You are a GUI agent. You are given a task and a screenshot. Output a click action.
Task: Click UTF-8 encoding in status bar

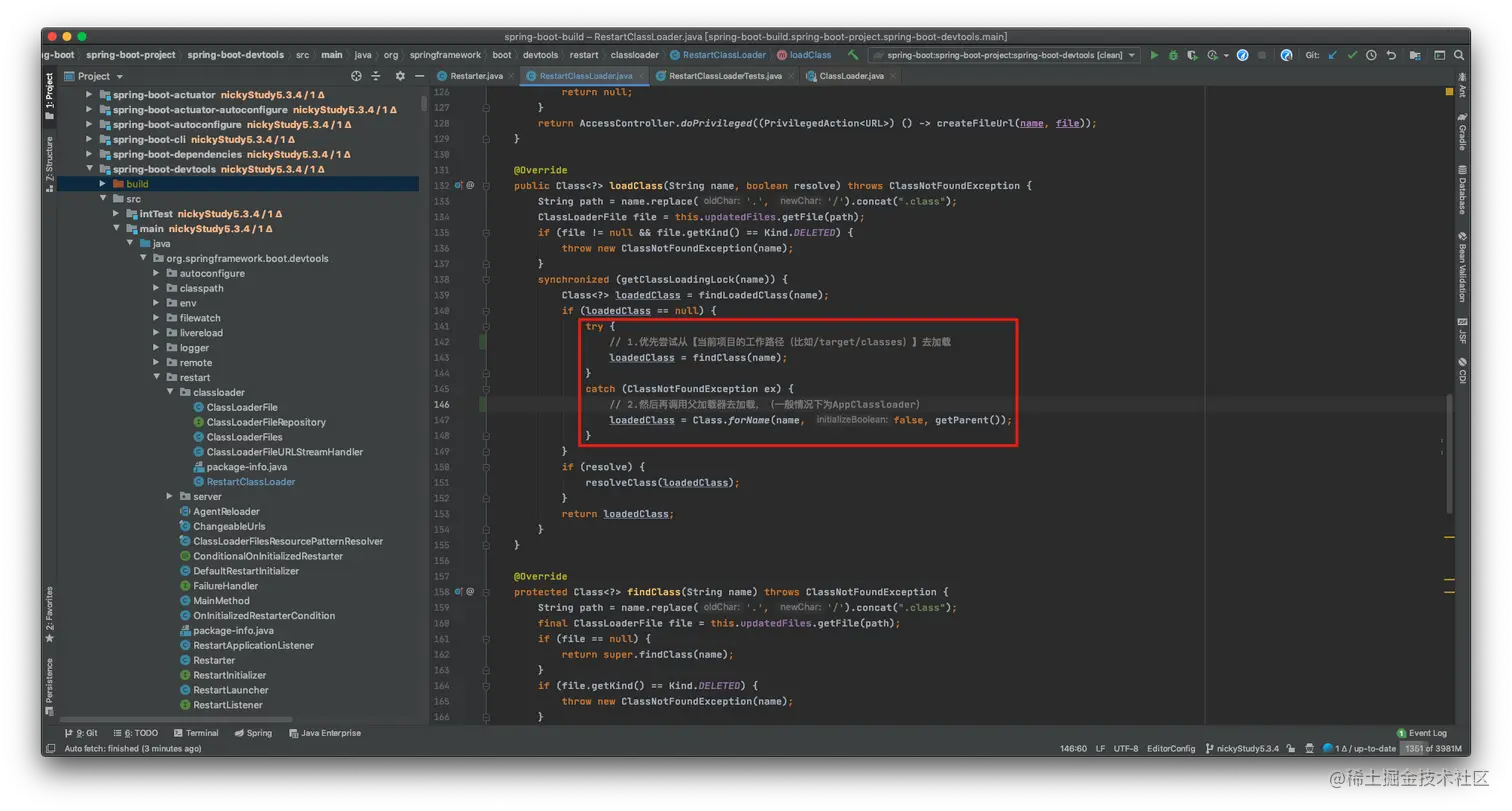tap(1125, 748)
